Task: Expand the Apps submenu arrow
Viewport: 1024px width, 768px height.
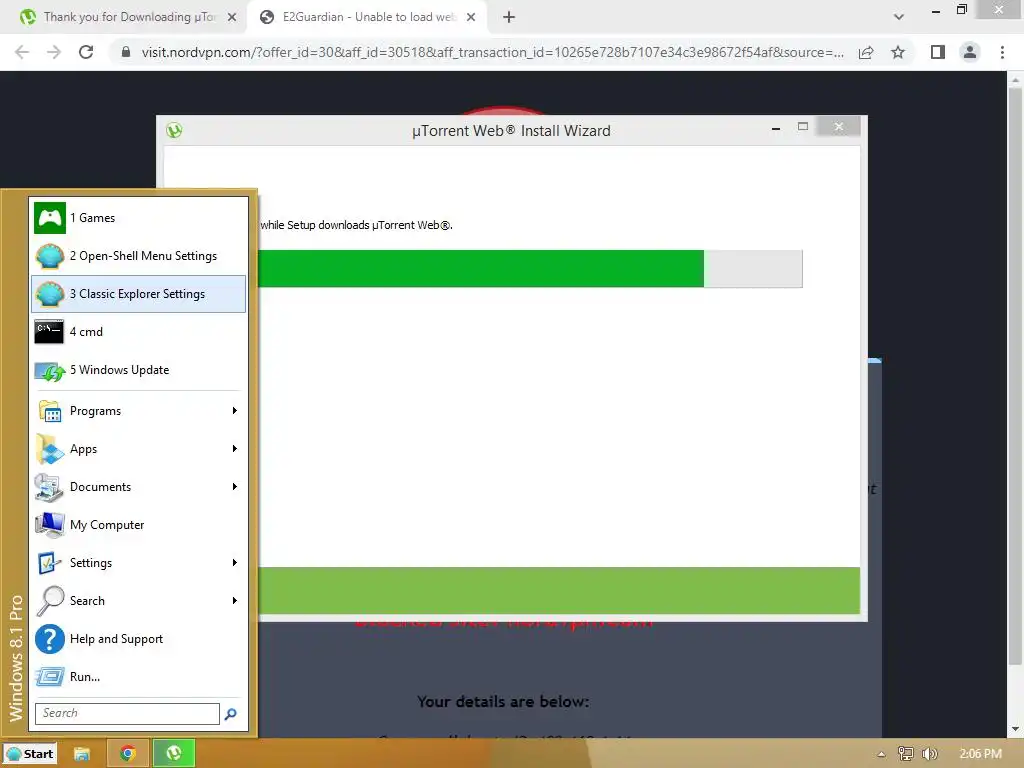Action: 234,449
